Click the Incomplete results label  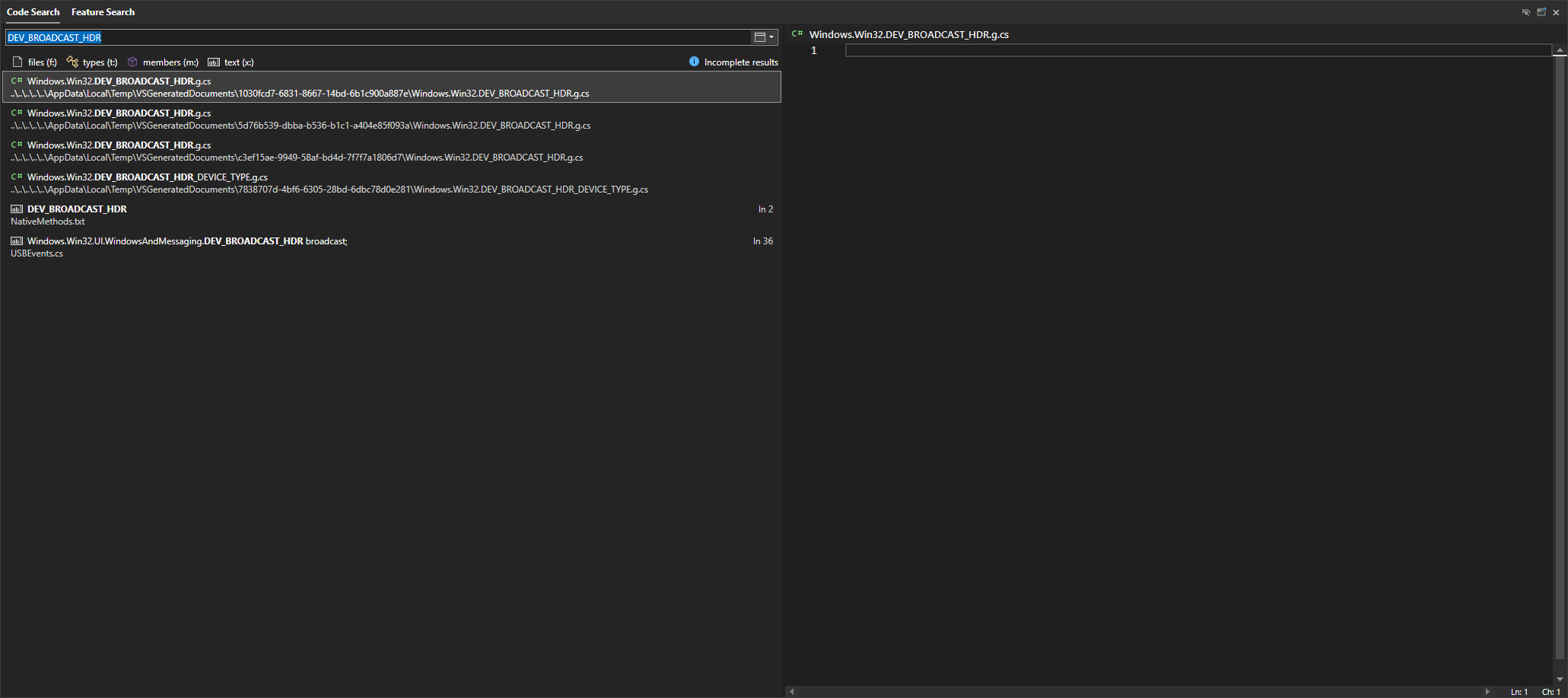(741, 62)
